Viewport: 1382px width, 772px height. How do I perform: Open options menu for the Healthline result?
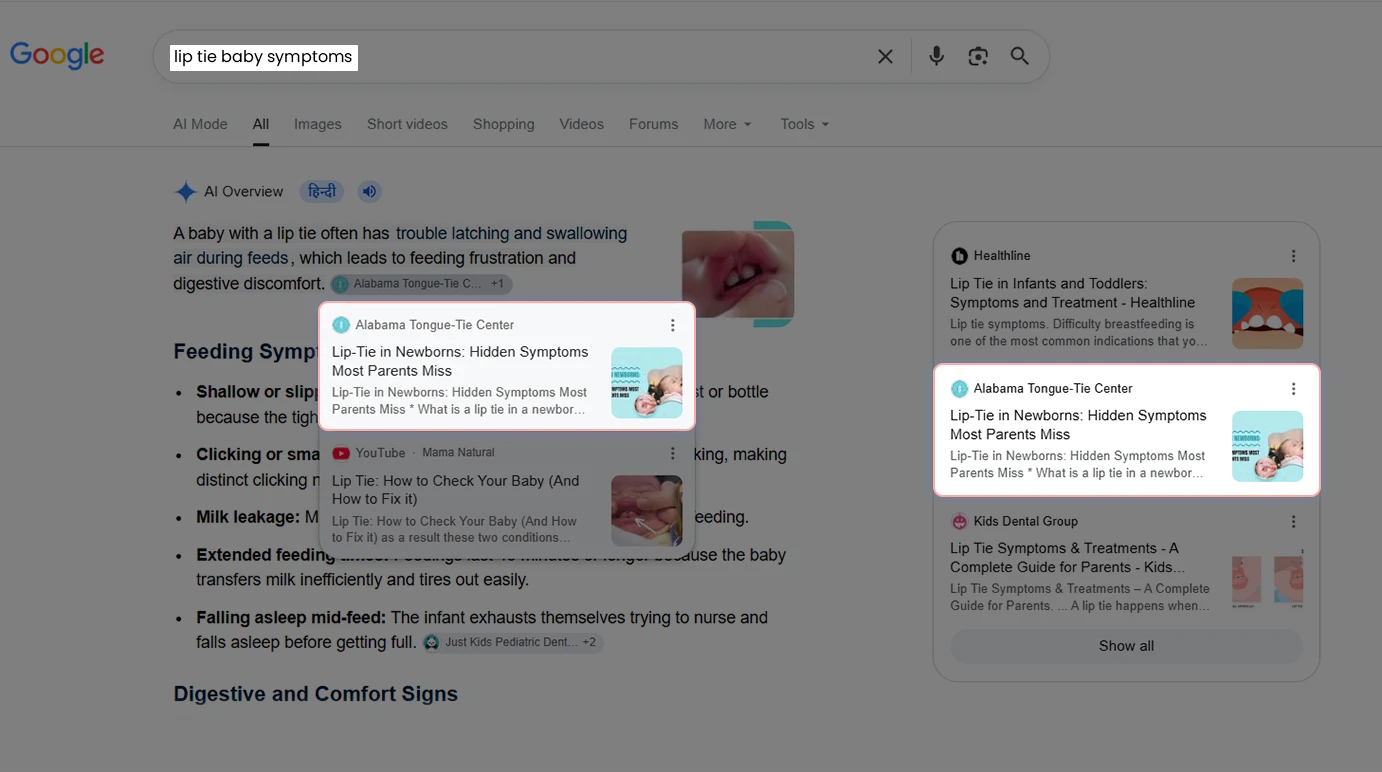coord(1293,256)
